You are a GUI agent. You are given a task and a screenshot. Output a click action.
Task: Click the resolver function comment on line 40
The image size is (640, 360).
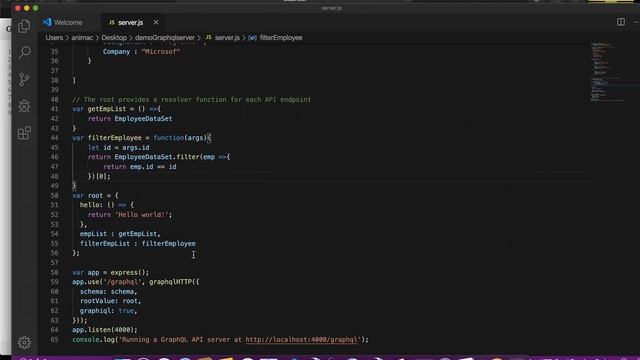pos(191,100)
